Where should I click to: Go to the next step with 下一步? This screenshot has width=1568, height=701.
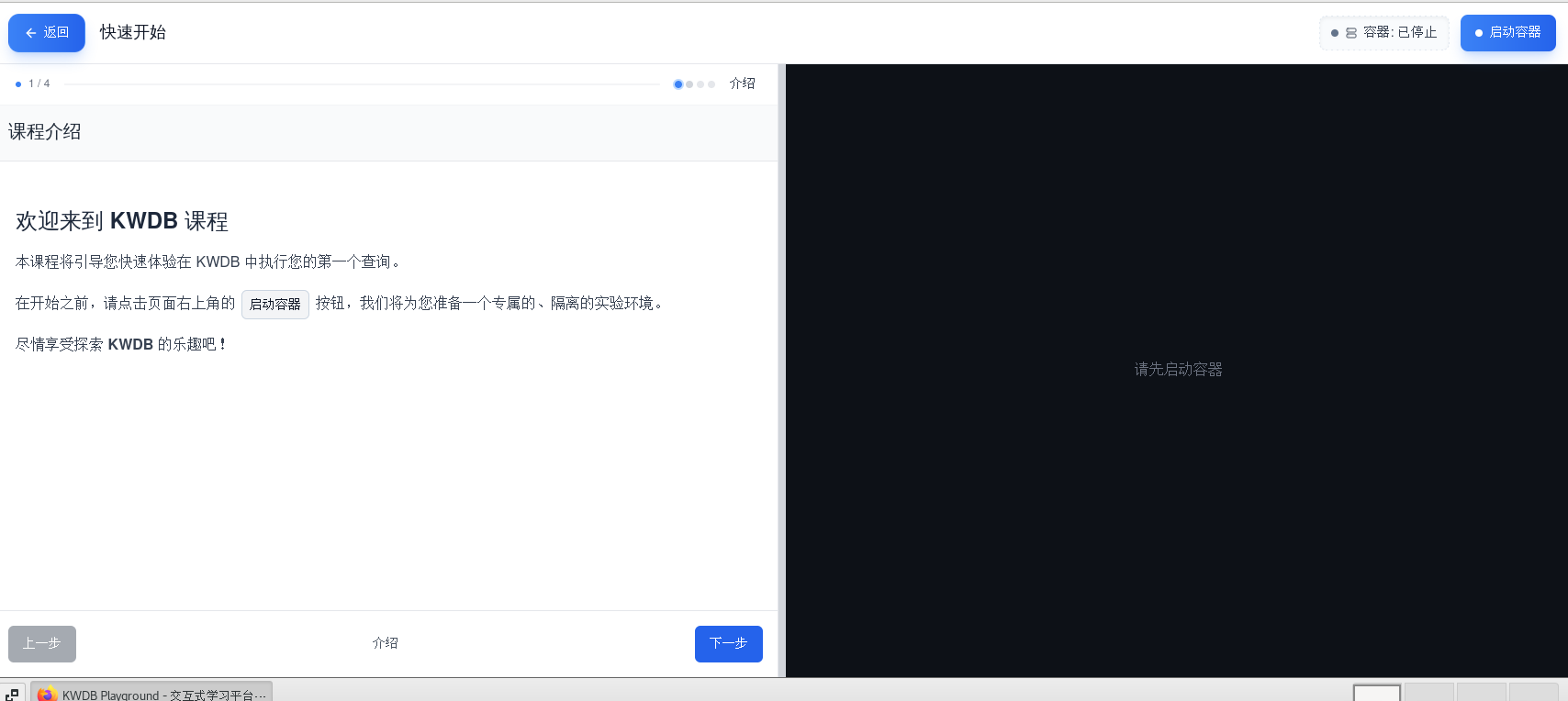pyautogui.click(x=729, y=644)
